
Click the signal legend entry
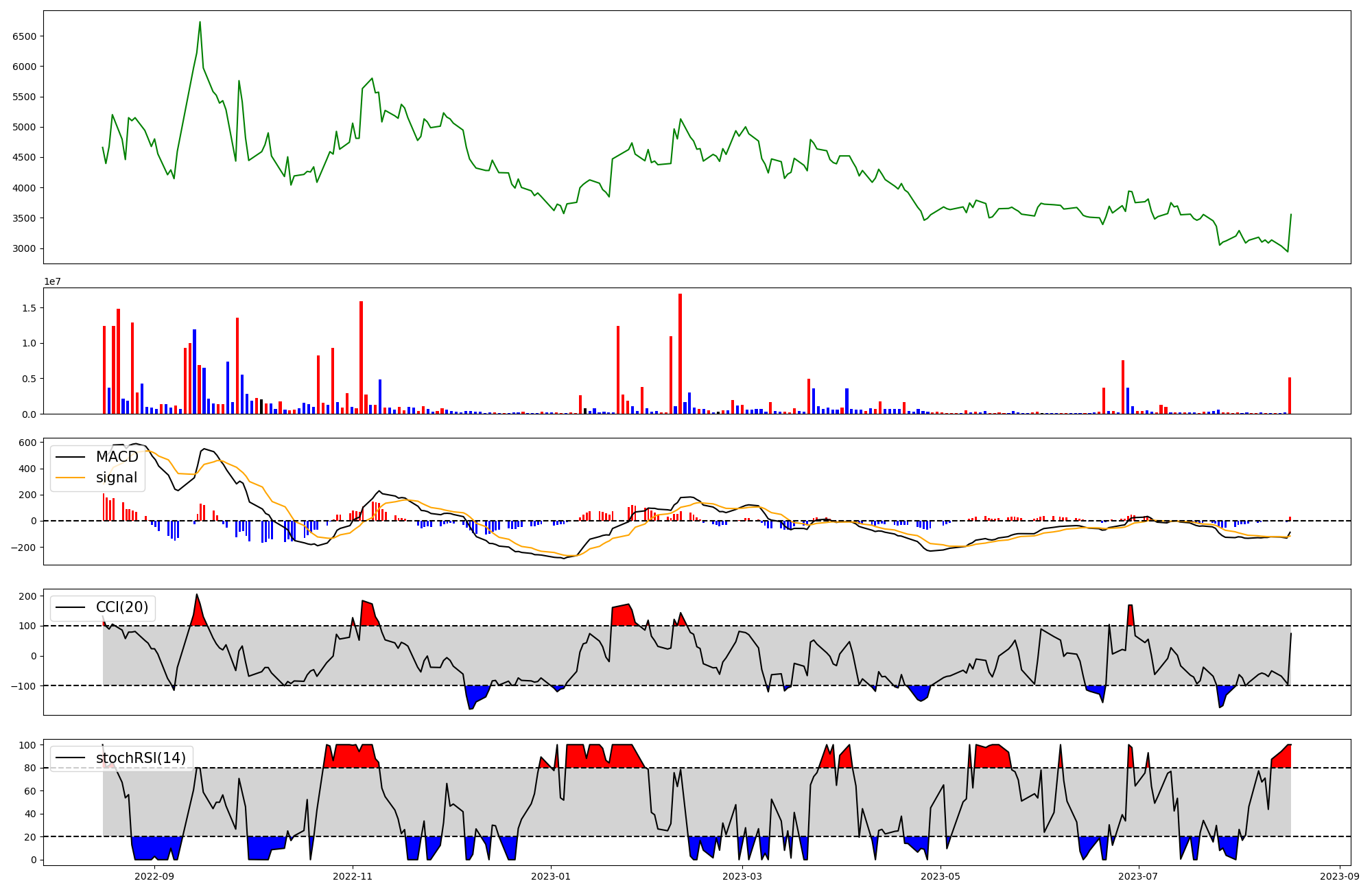pyautogui.click(x=116, y=478)
